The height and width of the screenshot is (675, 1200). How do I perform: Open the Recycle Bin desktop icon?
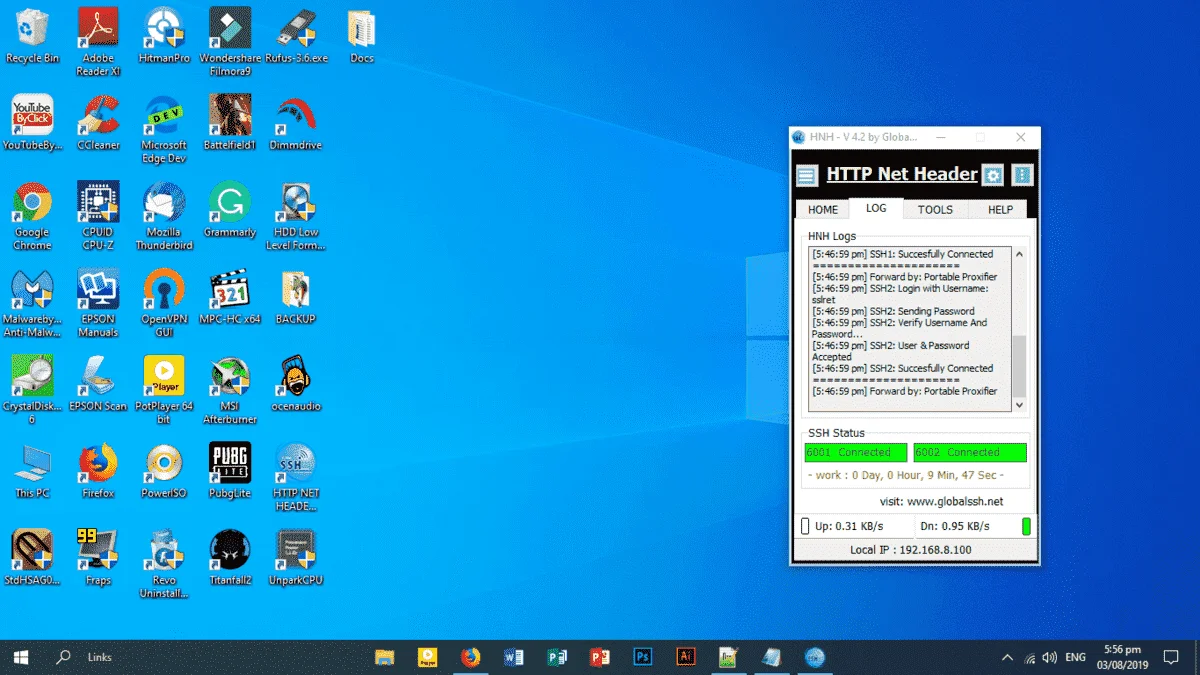click(x=32, y=36)
